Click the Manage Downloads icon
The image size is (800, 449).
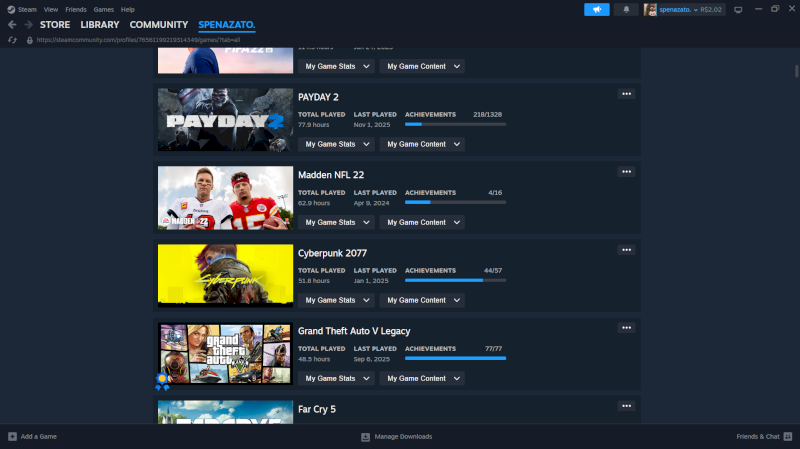(x=365, y=437)
